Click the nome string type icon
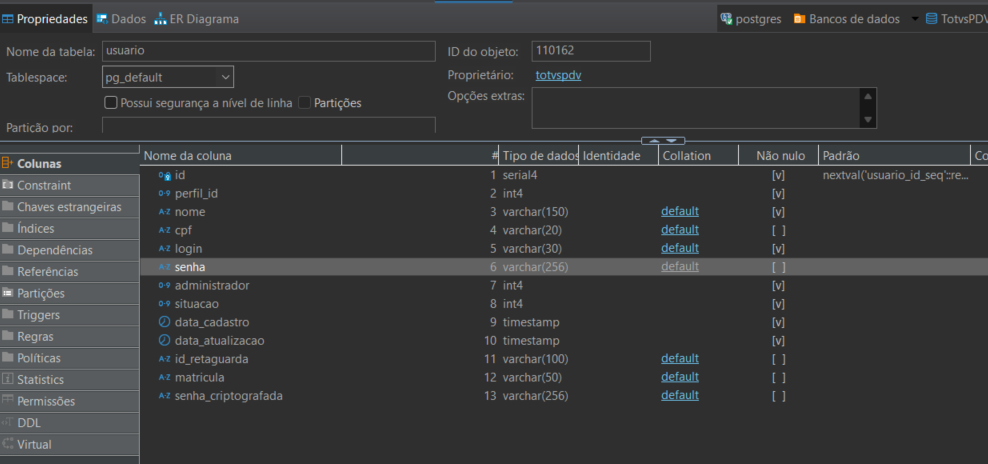Image resolution: width=988 pixels, height=464 pixels. [165, 212]
